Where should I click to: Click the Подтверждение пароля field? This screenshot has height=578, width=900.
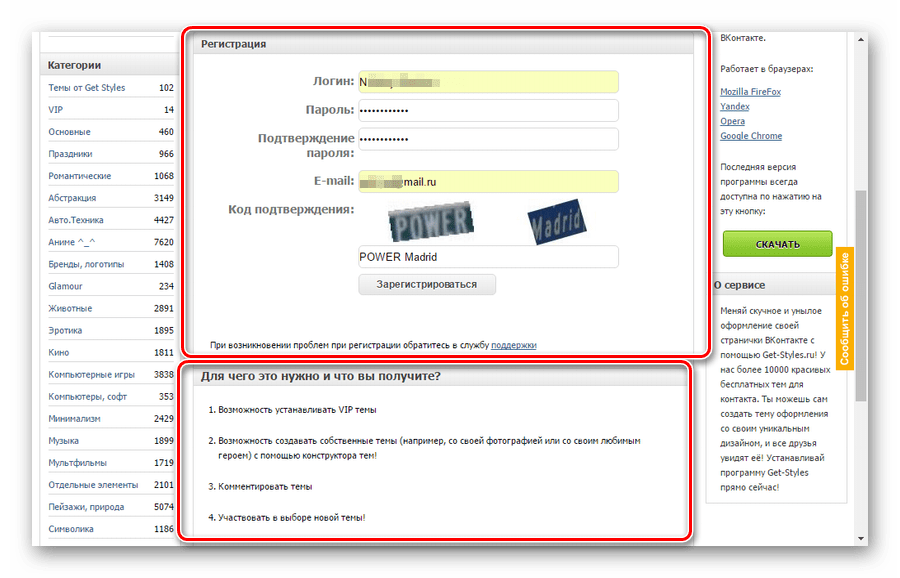pos(488,139)
